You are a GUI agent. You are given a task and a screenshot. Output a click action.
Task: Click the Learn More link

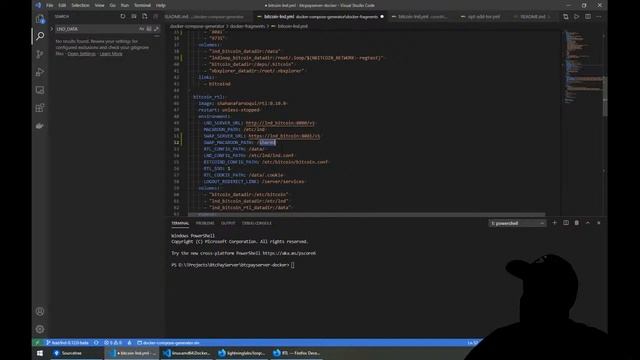(111, 54)
